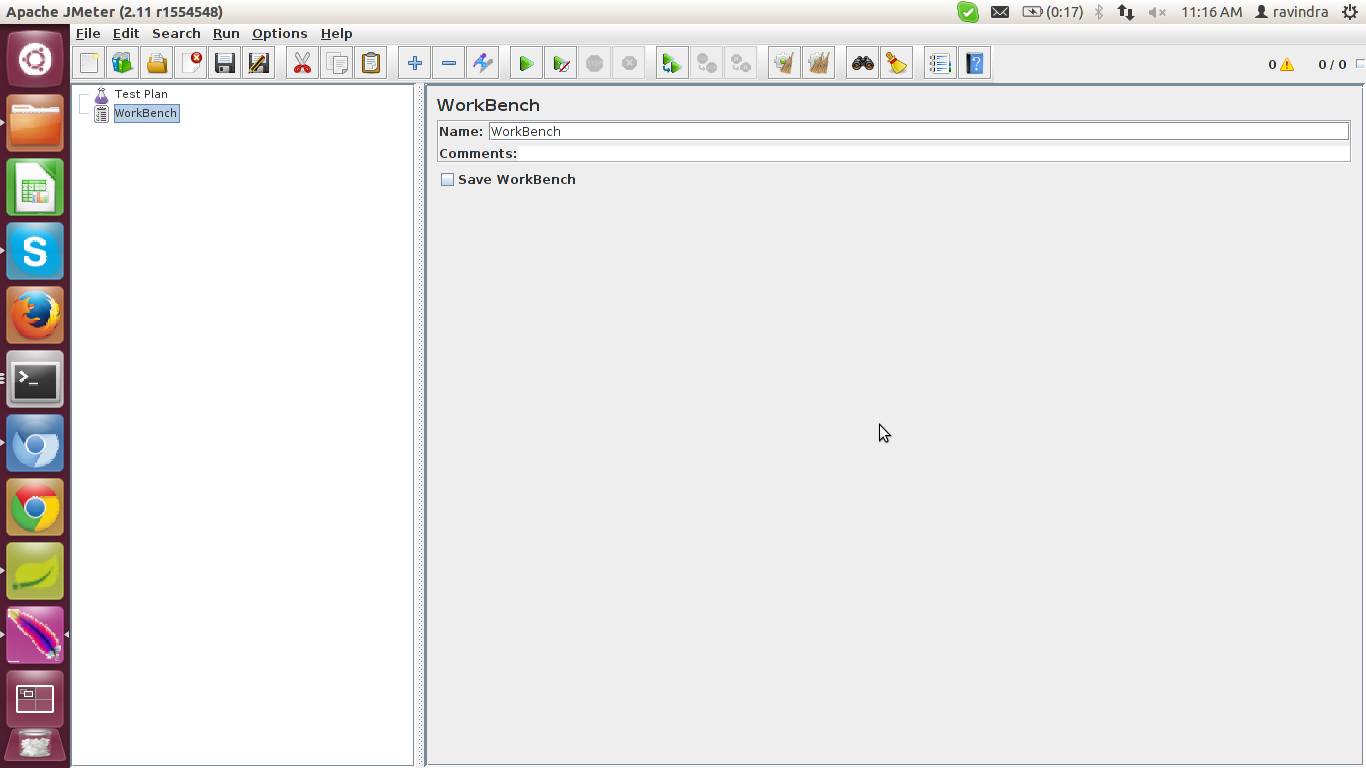Click the greyed Shutdown test icon
Image resolution: width=1366 pixels, height=768 pixels.
(629, 64)
